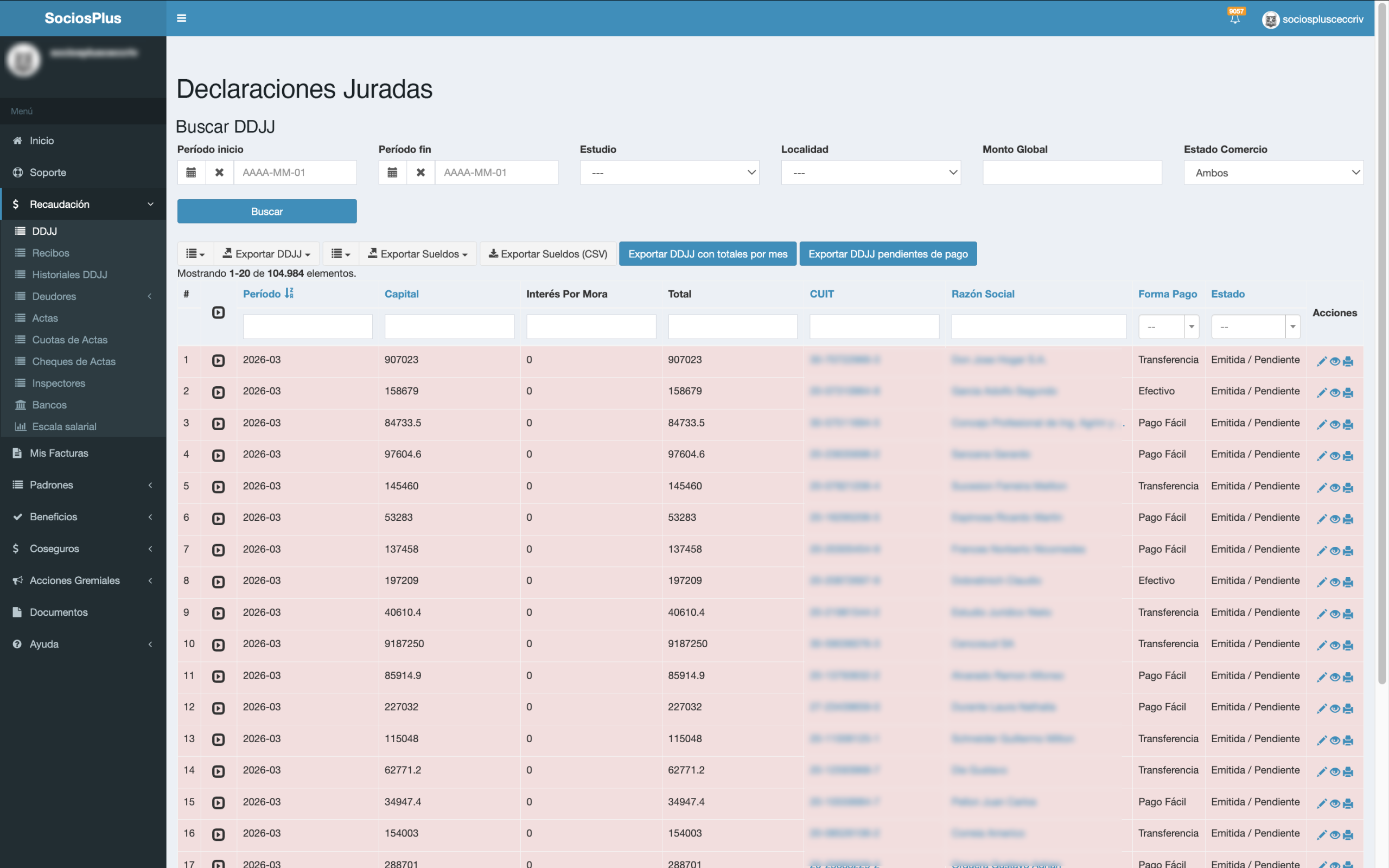1389x868 pixels.
Task: Open the Estado Comercio Ambos dropdown
Action: (x=1273, y=172)
